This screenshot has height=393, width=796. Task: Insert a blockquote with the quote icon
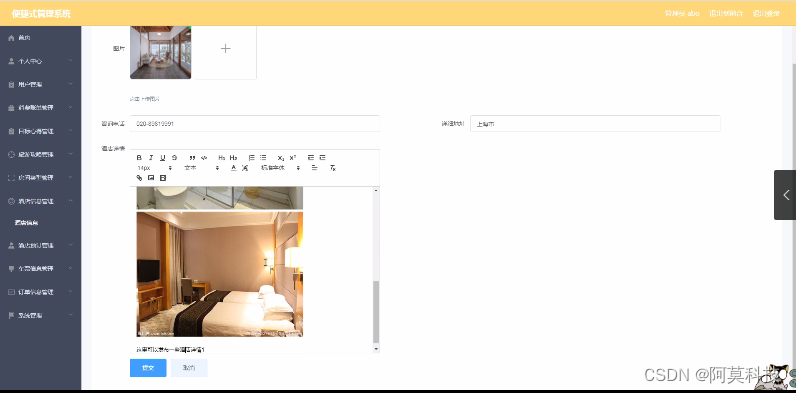click(x=192, y=158)
